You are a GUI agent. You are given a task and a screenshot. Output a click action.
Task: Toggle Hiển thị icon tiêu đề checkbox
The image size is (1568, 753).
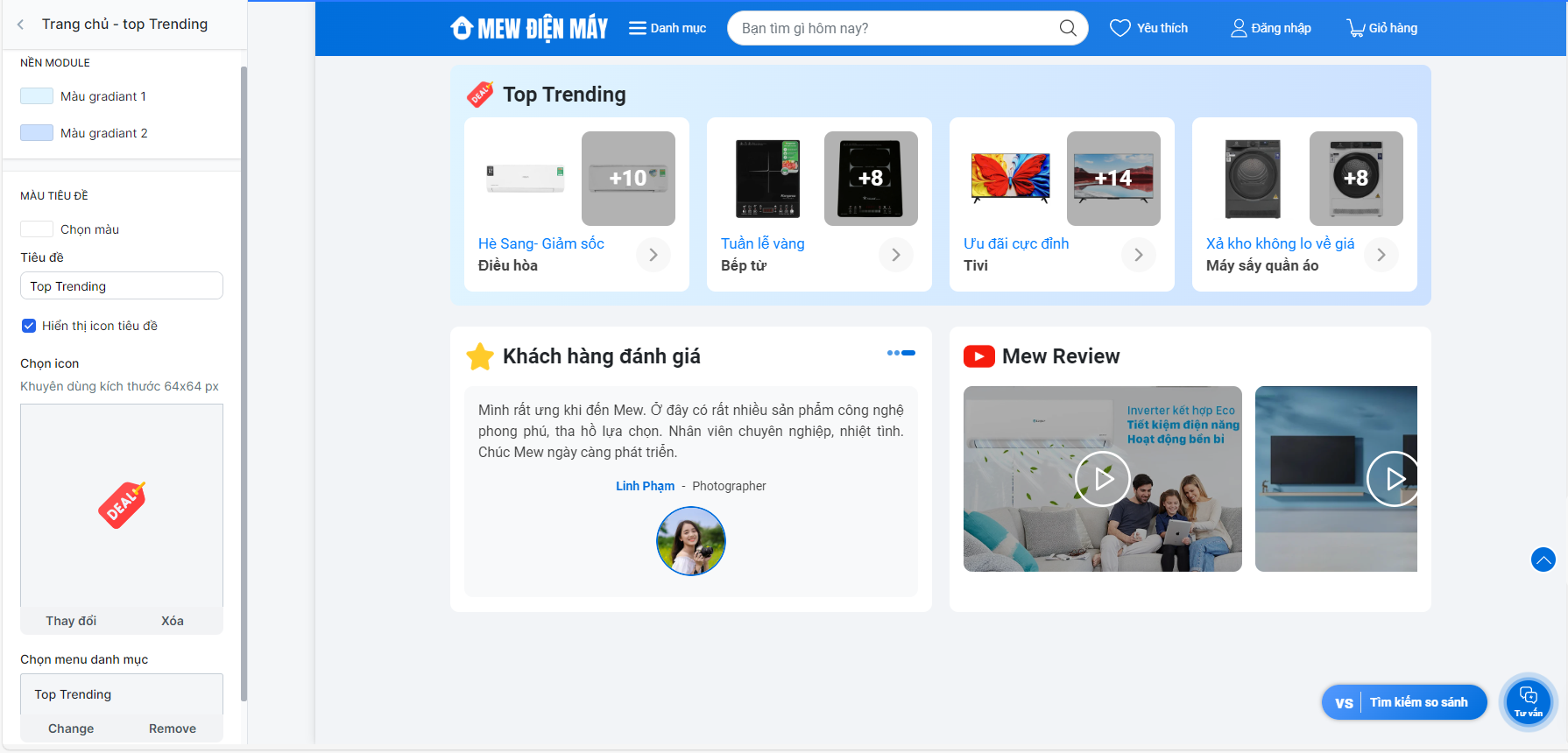coord(29,326)
